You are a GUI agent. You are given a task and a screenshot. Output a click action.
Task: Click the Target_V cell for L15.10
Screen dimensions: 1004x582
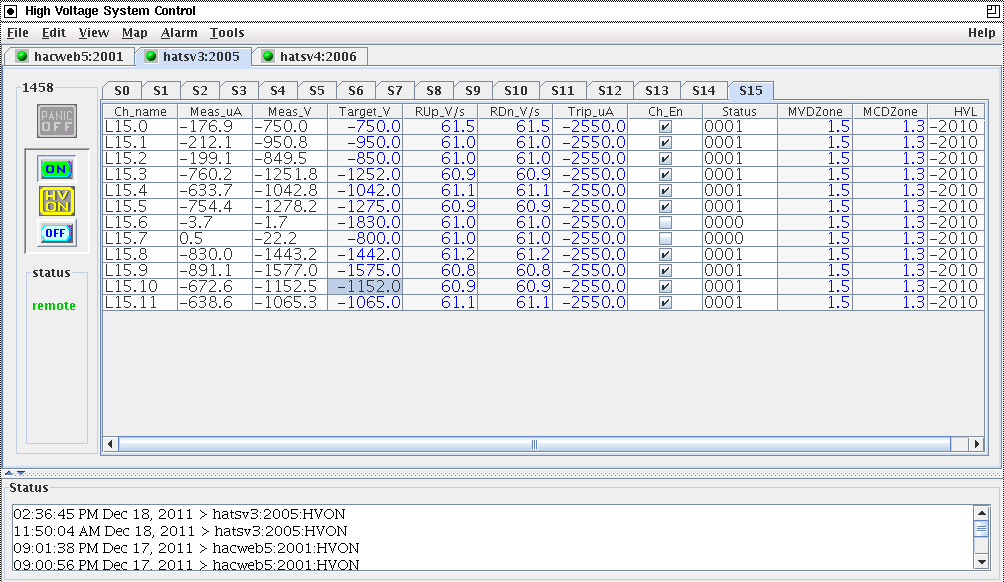point(365,287)
